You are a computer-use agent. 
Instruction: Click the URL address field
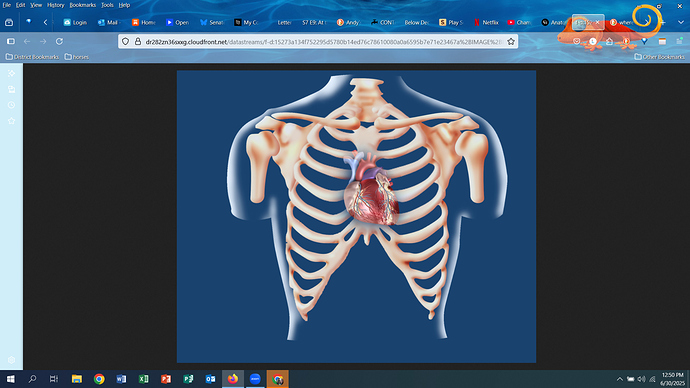click(323, 42)
